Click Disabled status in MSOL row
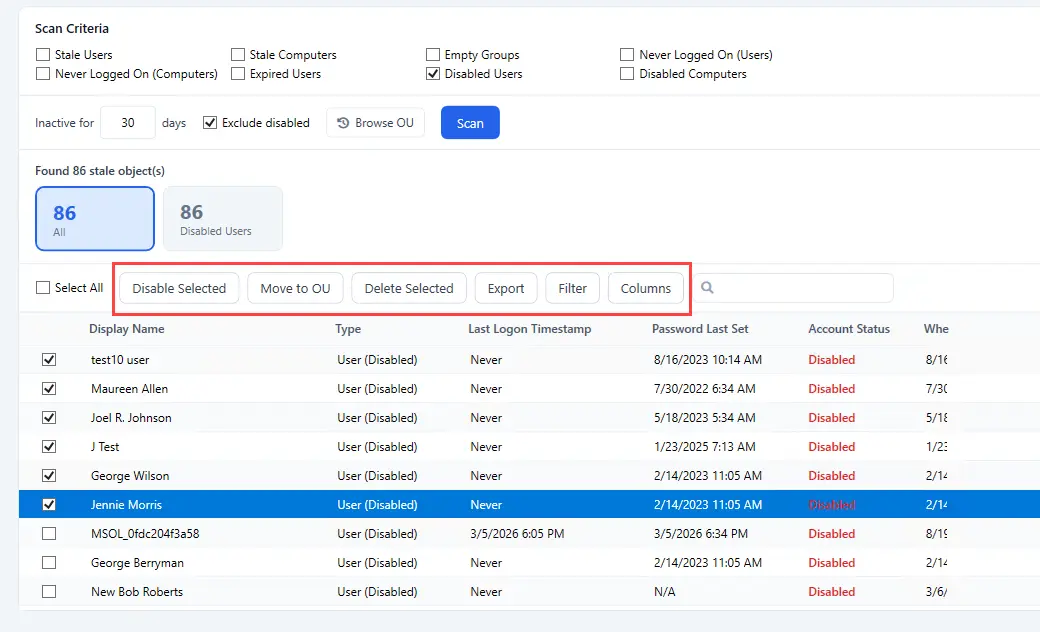1040x632 pixels. coord(832,533)
